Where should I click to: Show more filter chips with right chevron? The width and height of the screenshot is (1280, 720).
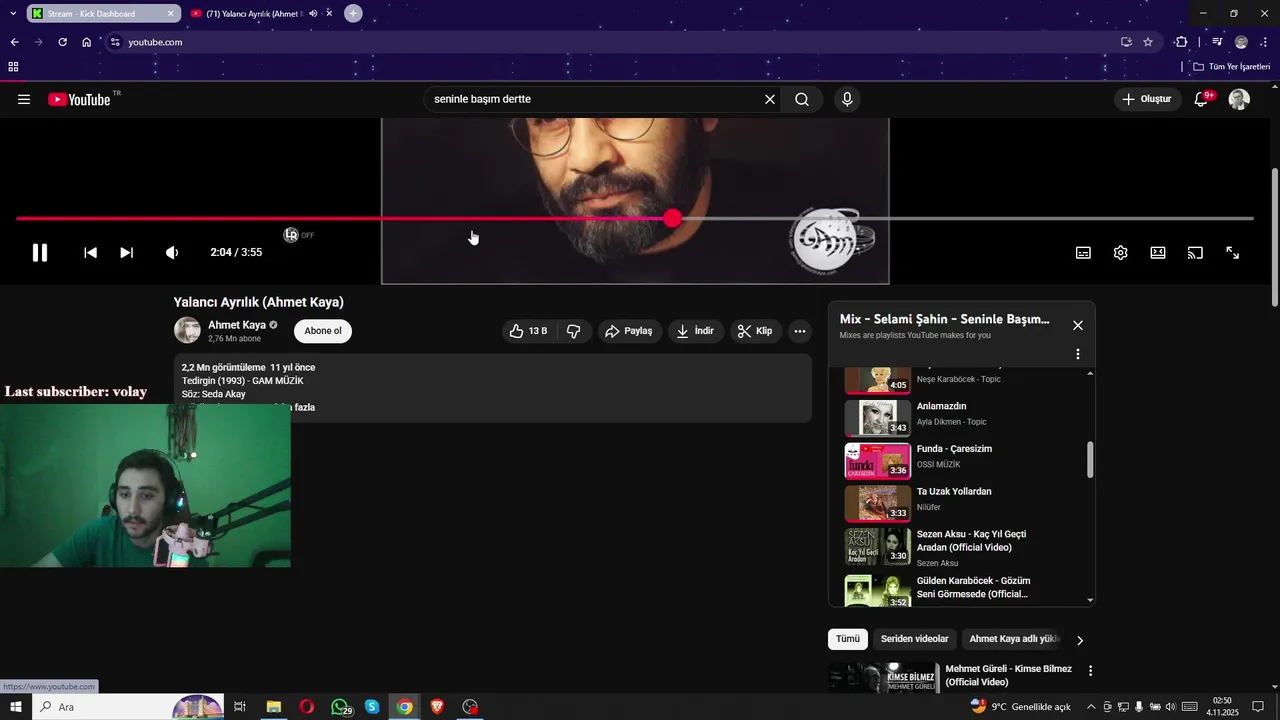tap(1080, 640)
